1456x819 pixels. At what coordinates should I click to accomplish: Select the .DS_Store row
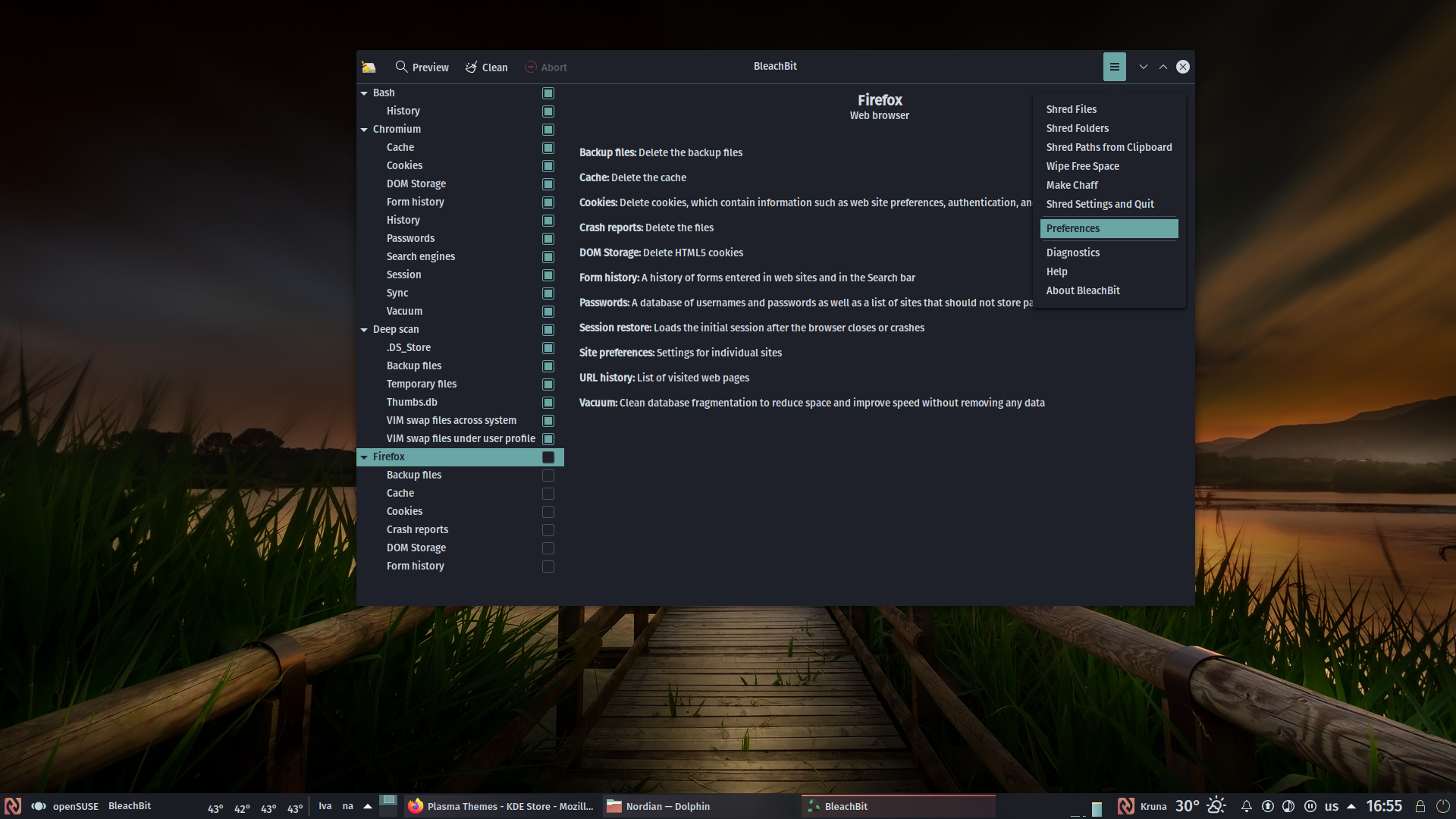(460, 348)
